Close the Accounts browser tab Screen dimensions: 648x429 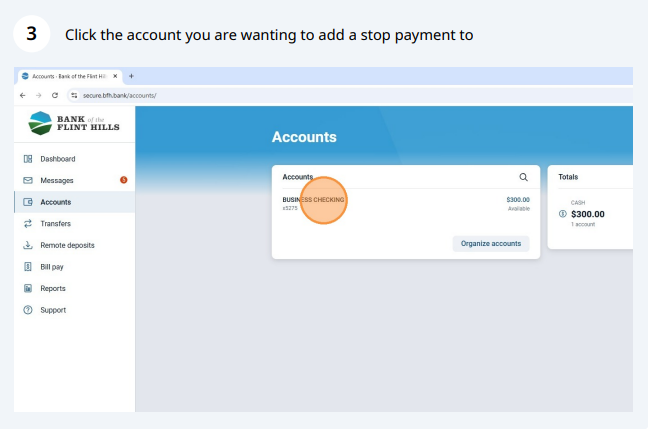pyautogui.click(x=115, y=76)
